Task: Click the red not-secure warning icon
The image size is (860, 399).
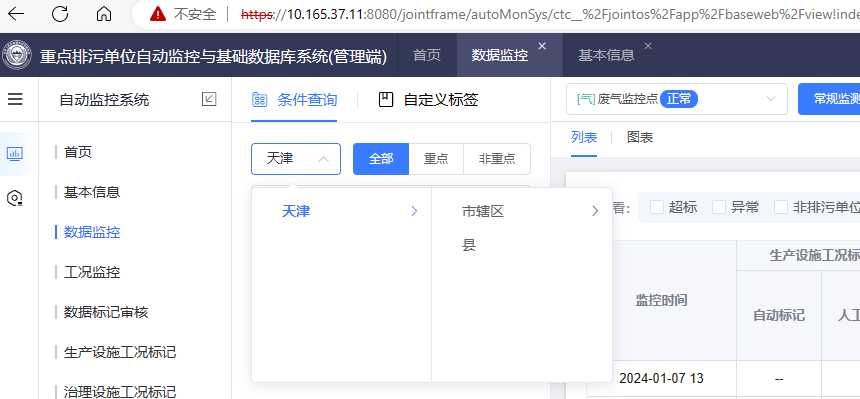Action: (x=158, y=14)
